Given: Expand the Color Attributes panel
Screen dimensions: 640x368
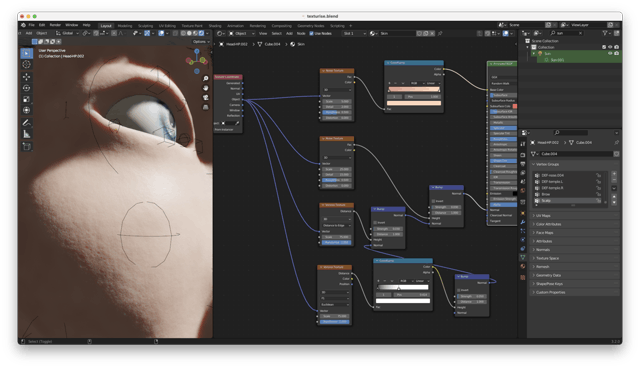Looking at the screenshot, I should tap(574, 224).
